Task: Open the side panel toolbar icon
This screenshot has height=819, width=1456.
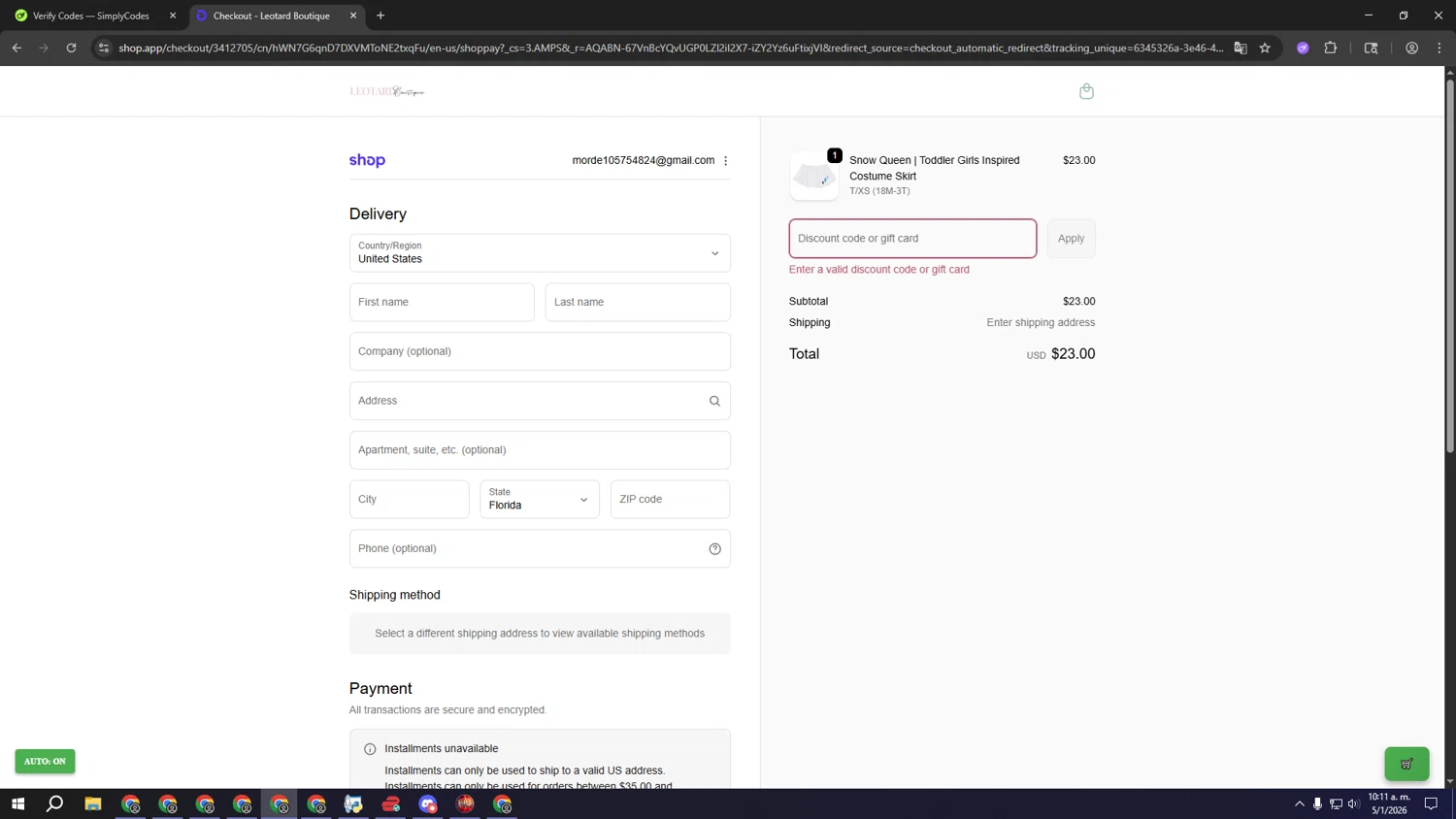Action: (x=1371, y=48)
